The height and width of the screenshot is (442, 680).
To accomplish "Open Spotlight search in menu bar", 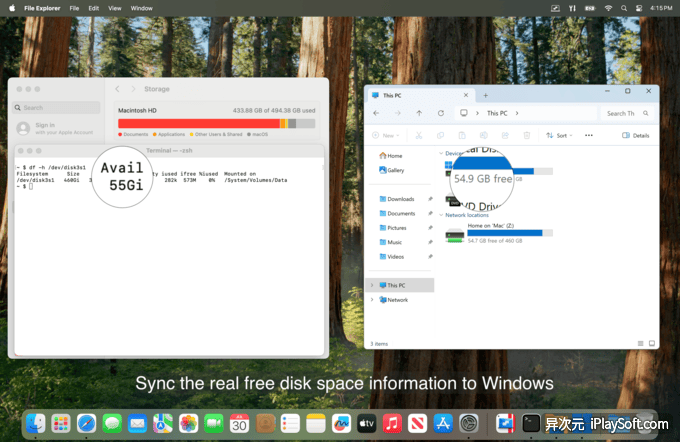I will [x=624, y=8].
